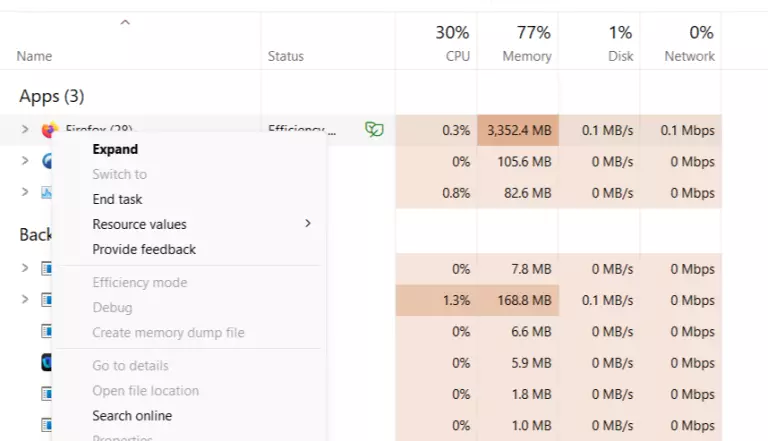This screenshot has height=441, width=768.
Task: Click the Apps (3) group heading
Action: 51,96
